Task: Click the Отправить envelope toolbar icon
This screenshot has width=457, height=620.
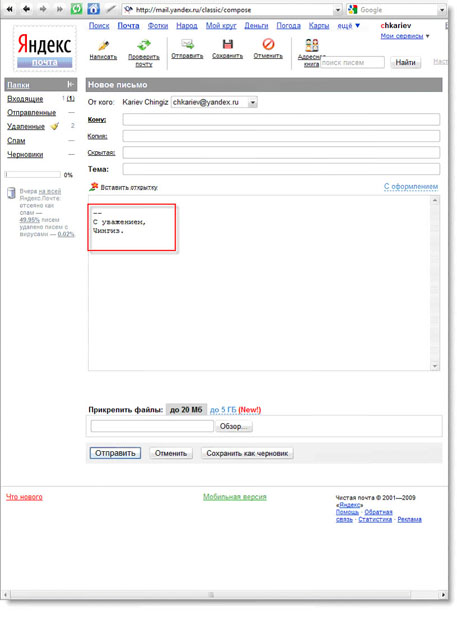Action: click(187, 44)
